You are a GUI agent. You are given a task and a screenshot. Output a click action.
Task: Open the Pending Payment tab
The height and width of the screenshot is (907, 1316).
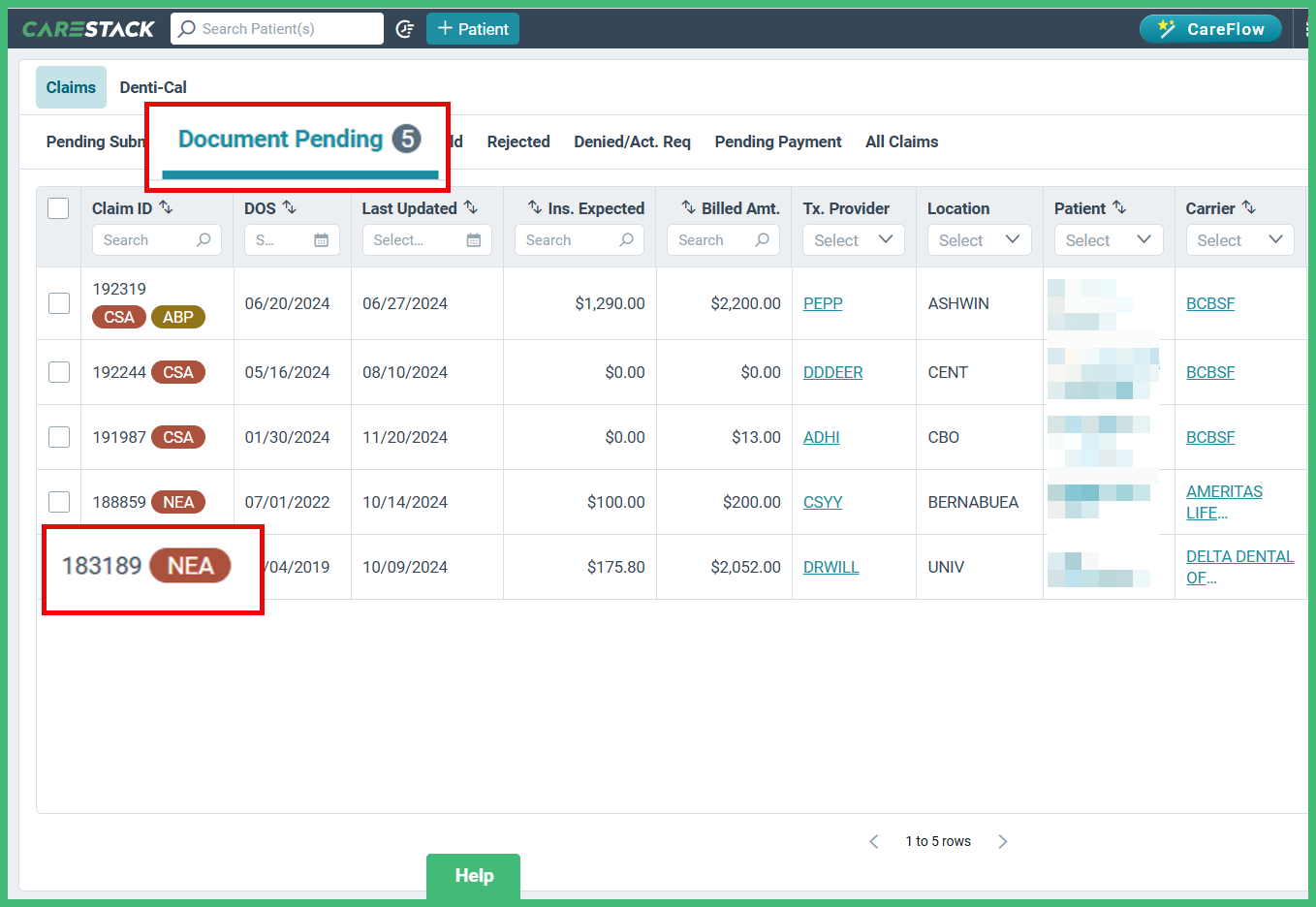point(777,141)
